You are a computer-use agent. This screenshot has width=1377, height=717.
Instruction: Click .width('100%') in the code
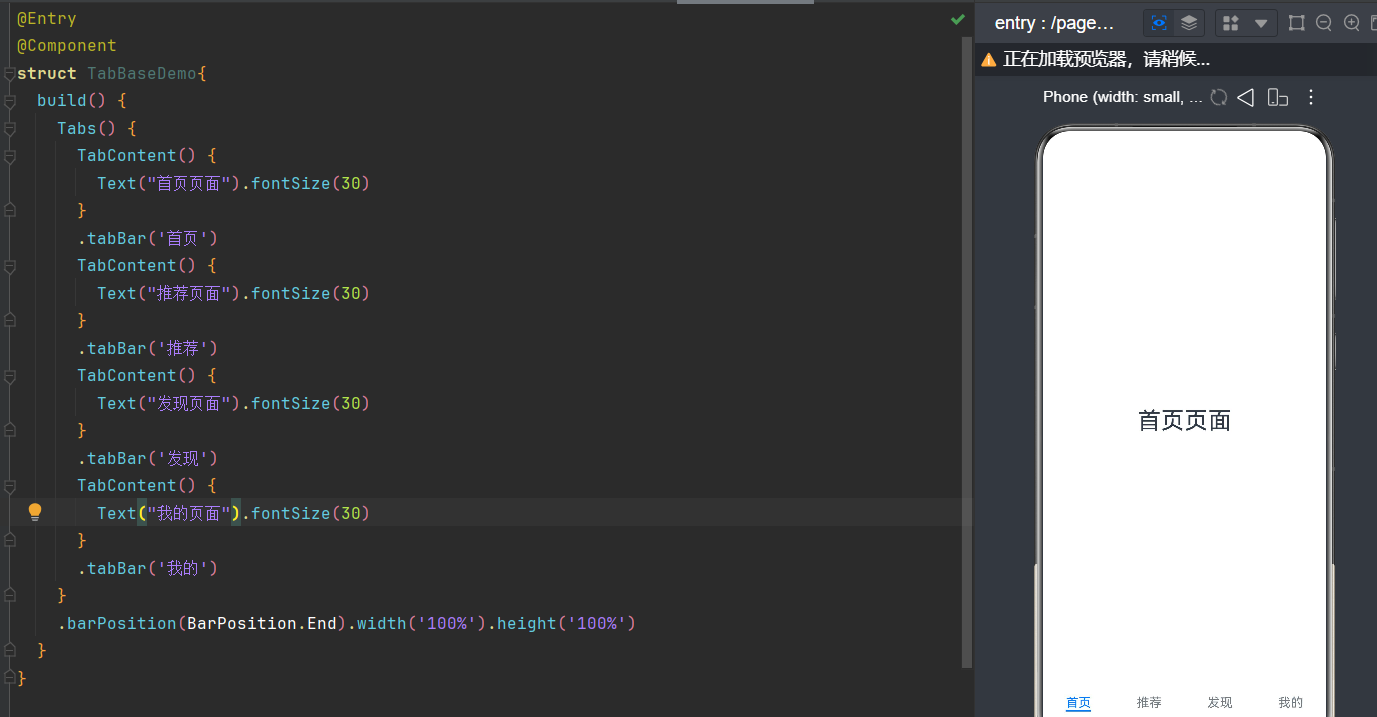pos(417,623)
